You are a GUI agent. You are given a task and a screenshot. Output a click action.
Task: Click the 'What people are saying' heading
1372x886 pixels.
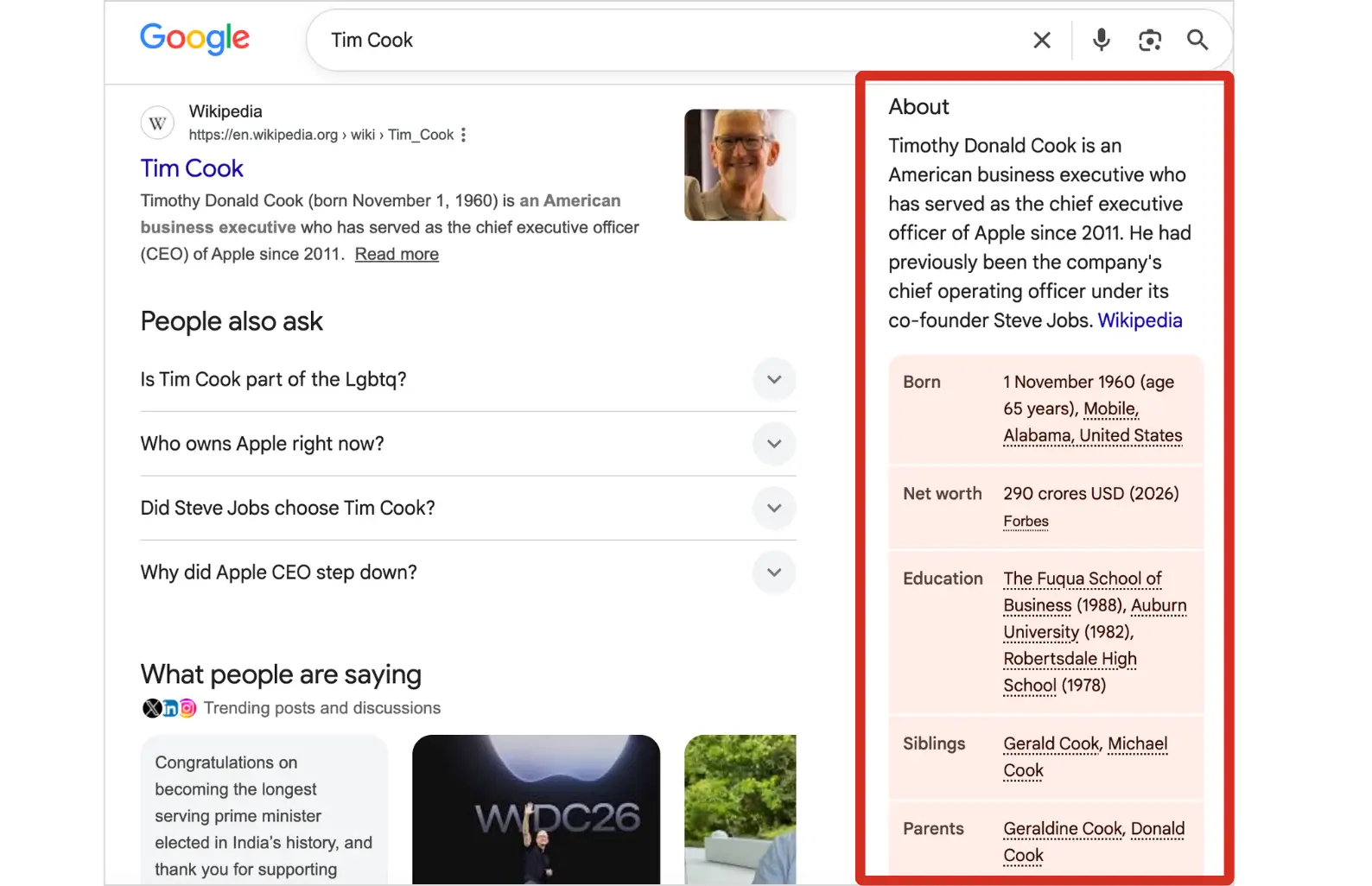pos(281,674)
